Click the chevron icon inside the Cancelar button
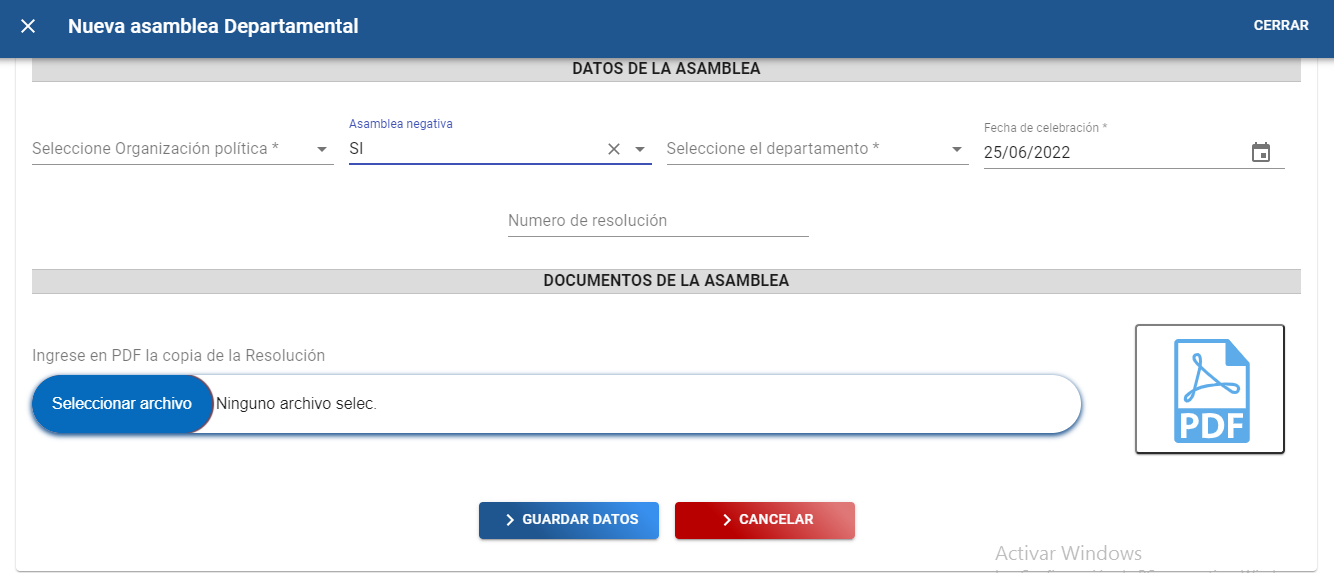The height and width of the screenshot is (573, 1334). click(727, 520)
